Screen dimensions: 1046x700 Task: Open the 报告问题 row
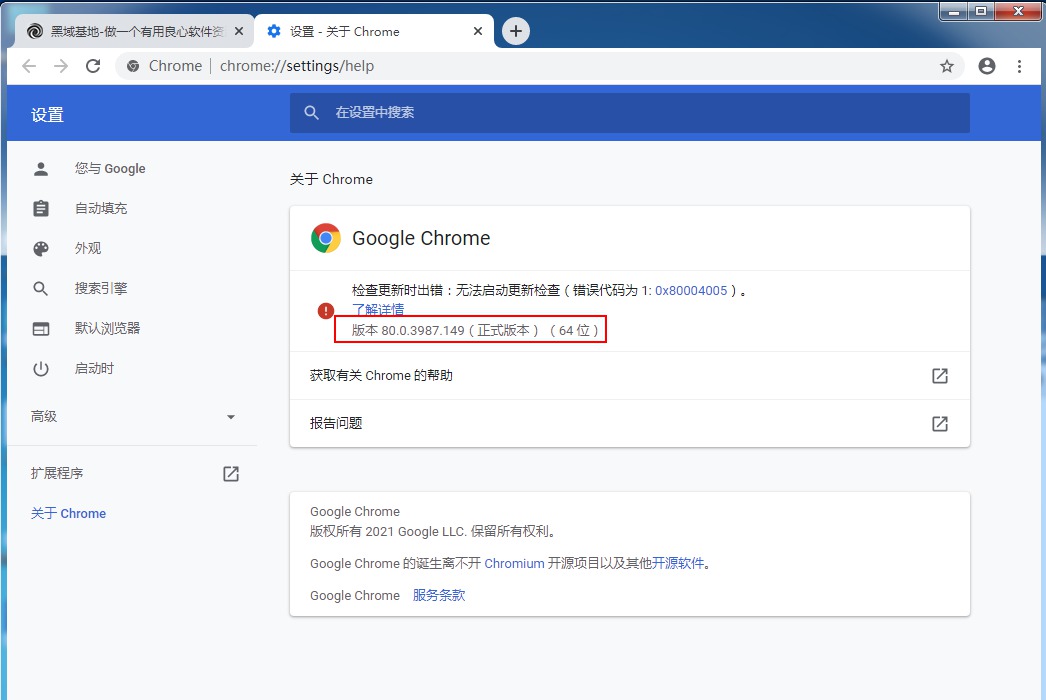coord(630,424)
